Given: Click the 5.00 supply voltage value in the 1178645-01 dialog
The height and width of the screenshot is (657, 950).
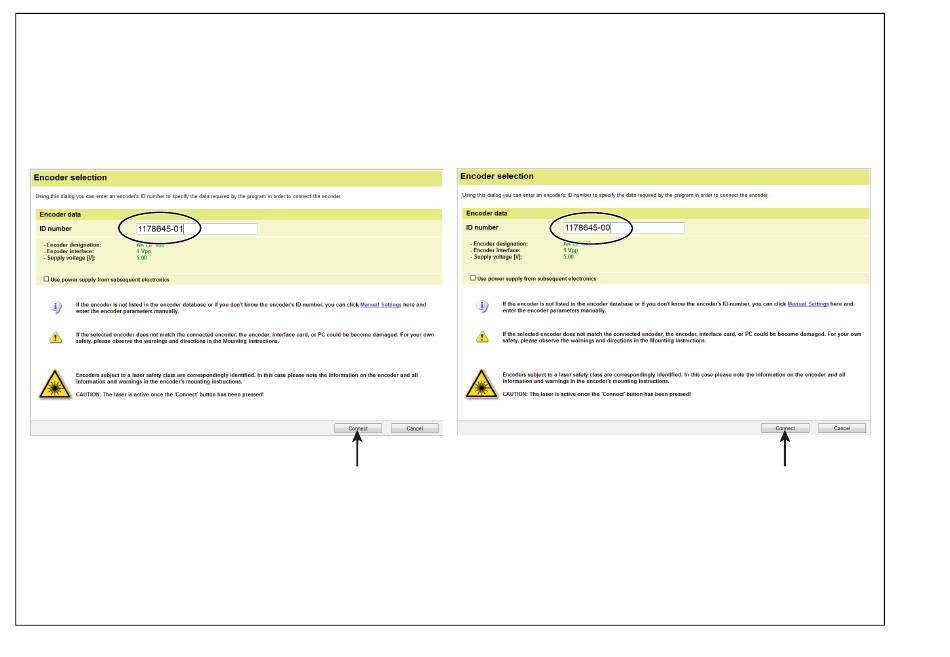Looking at the screenshot, I should click(142, 258).
